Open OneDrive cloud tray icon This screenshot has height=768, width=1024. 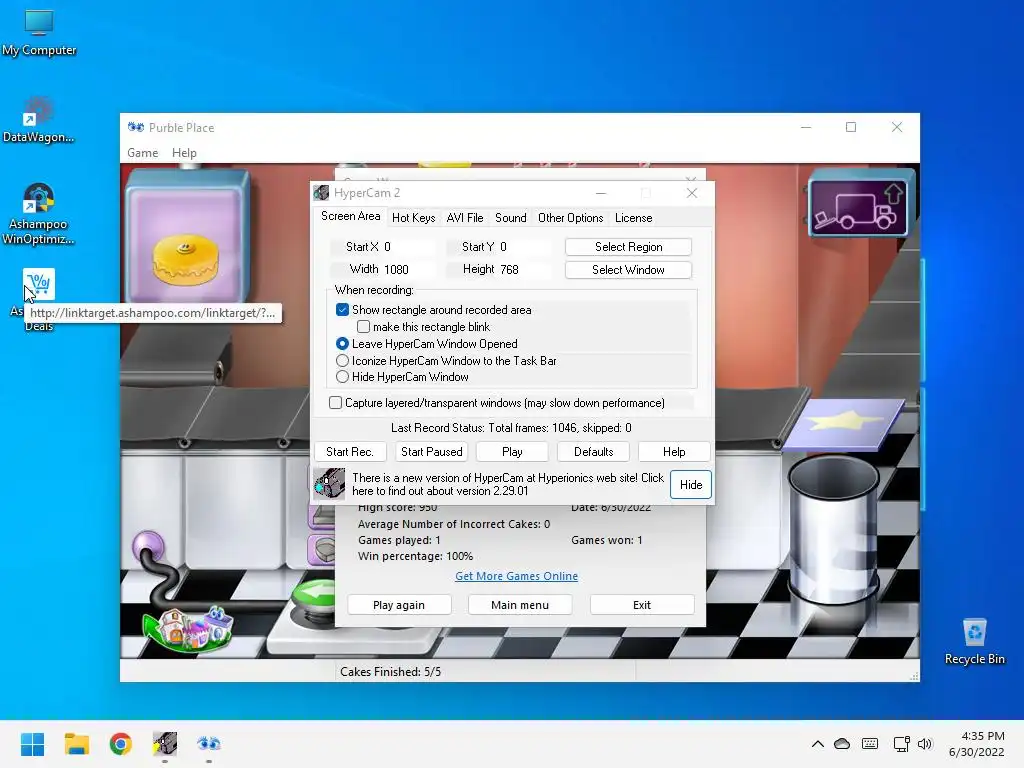click(x=842, y=744)
